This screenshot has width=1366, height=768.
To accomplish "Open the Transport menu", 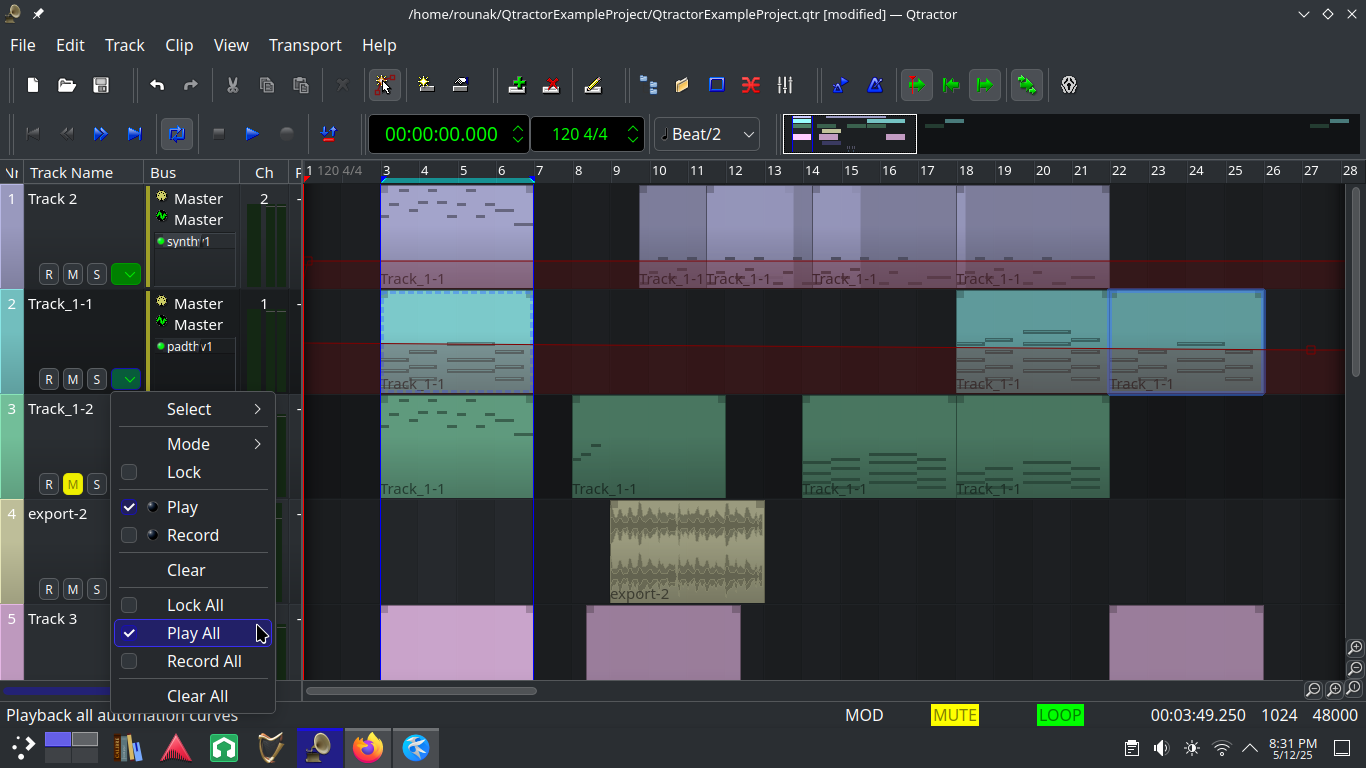I will coord(305,45).
